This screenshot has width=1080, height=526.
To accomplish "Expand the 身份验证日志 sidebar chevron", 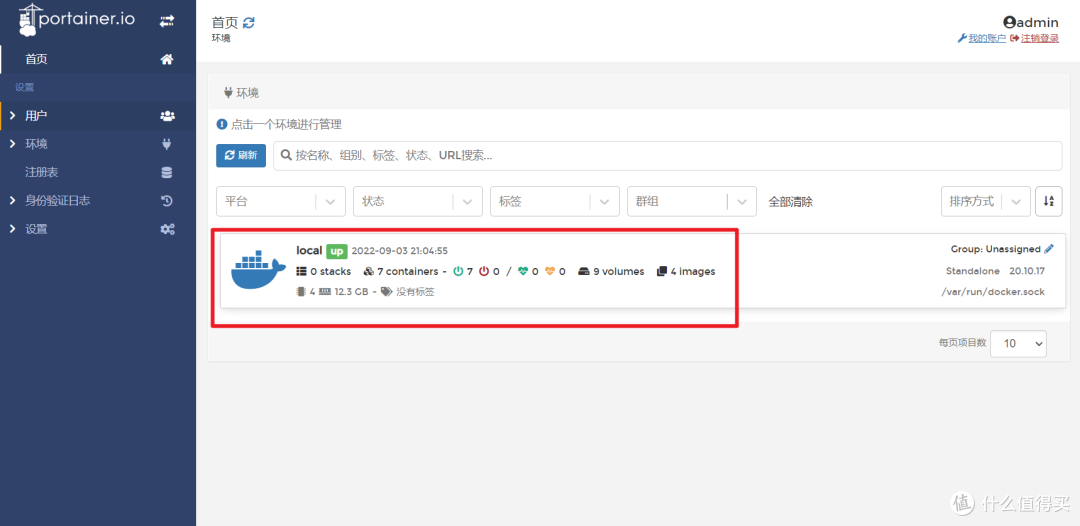I will [12, 200].
